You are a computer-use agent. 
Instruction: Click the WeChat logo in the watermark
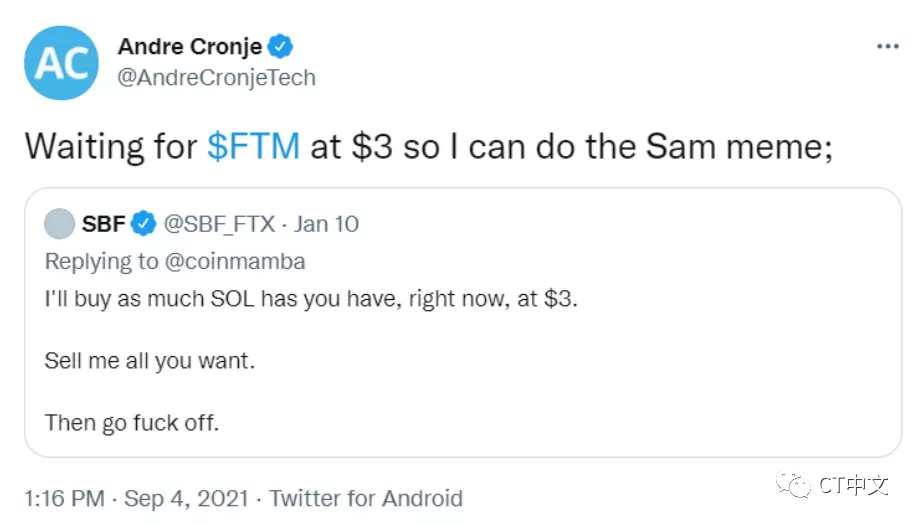click(797, 486)
